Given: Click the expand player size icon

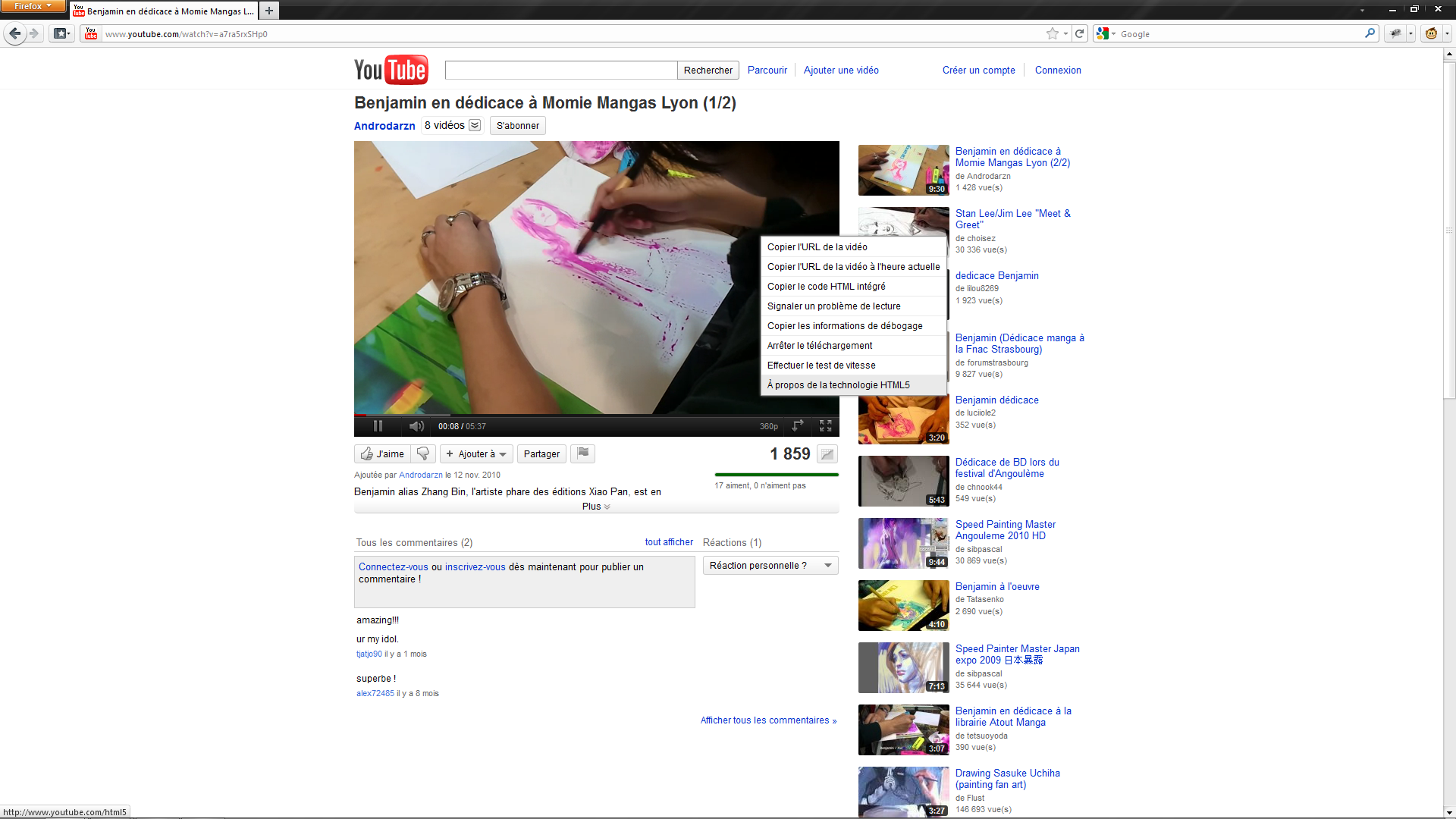Looking at the screenshot, I should [x=798, y=426].
